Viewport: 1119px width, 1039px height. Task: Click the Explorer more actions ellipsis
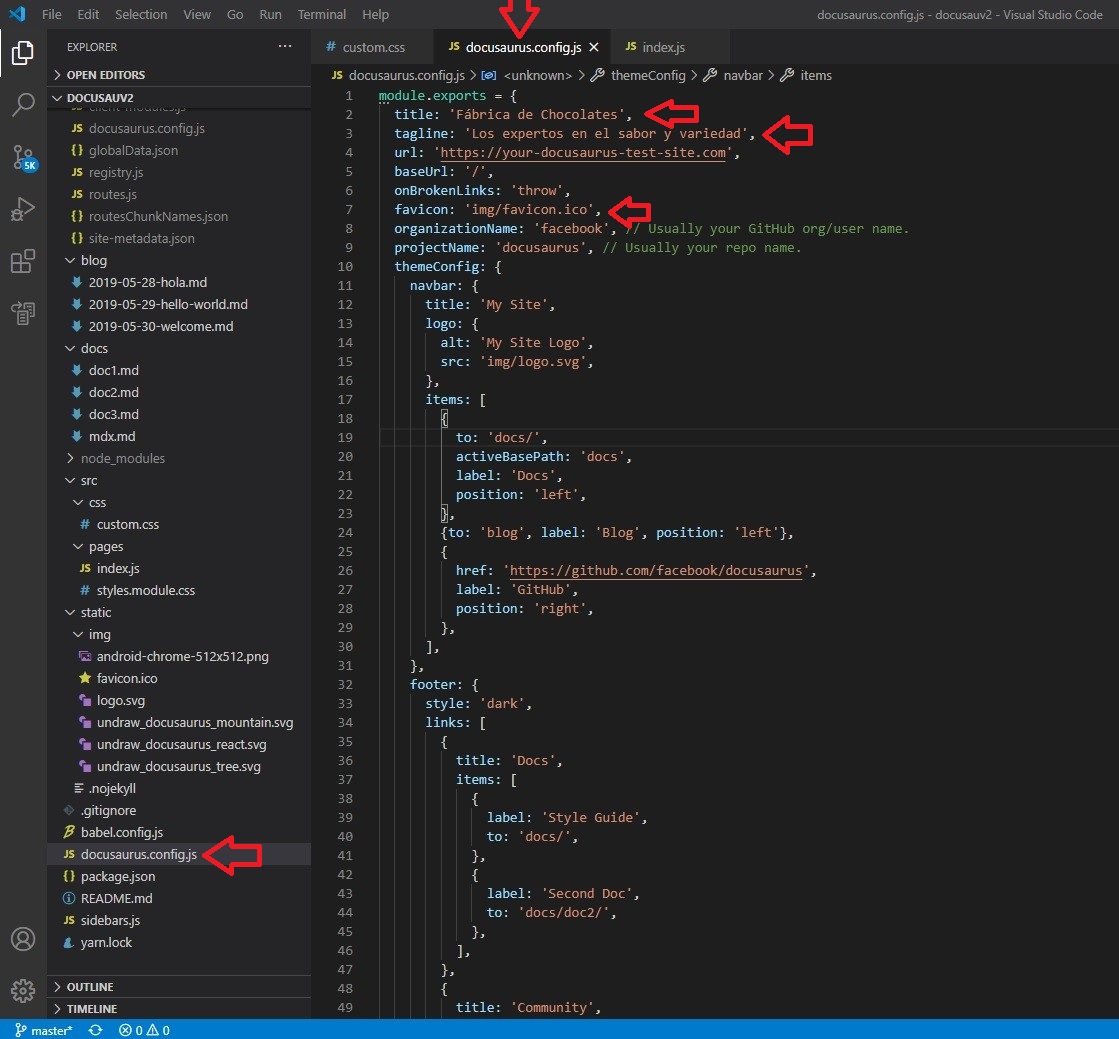point(285,46)
